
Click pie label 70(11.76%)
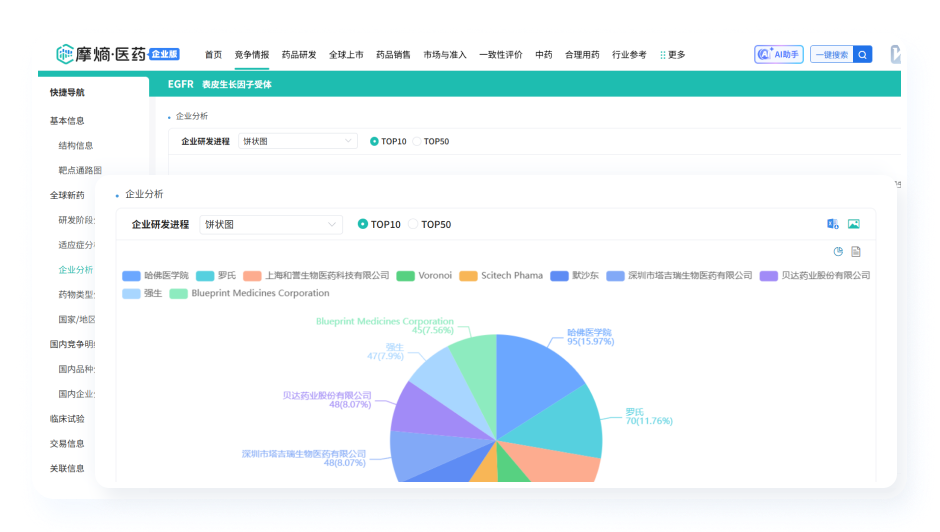pyautogui.click(x=649, y=421)
